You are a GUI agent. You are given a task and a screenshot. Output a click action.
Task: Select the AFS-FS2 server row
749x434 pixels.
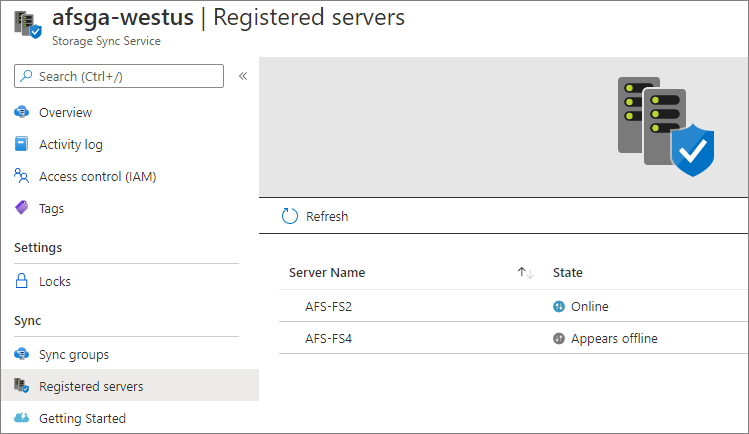pos(329,306)
